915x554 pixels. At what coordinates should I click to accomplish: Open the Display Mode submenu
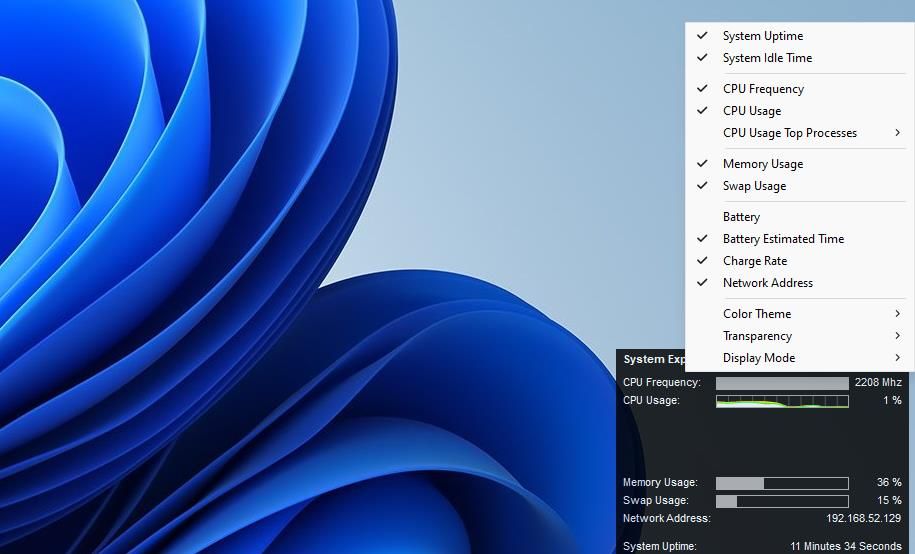coord(759,358)
